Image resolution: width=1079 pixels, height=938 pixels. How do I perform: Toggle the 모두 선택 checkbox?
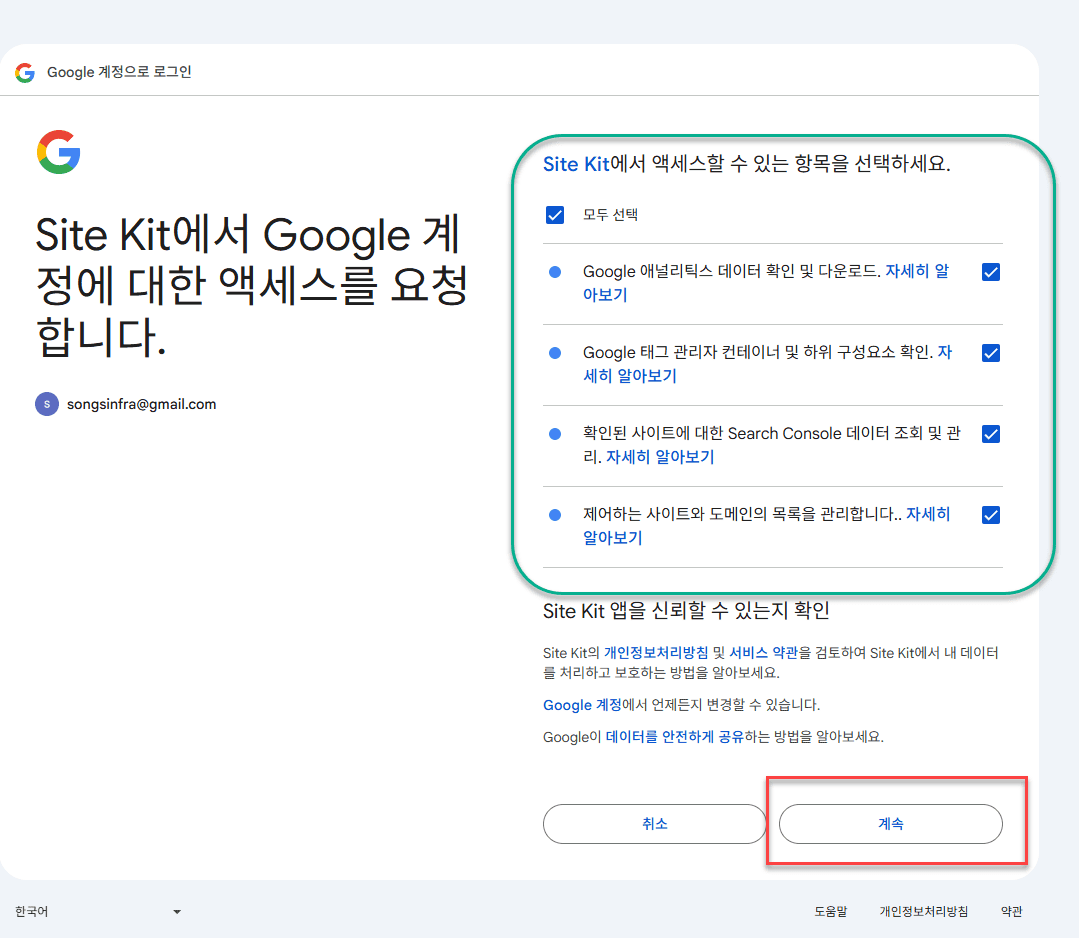pyautogui.click(x=555, y=215)
